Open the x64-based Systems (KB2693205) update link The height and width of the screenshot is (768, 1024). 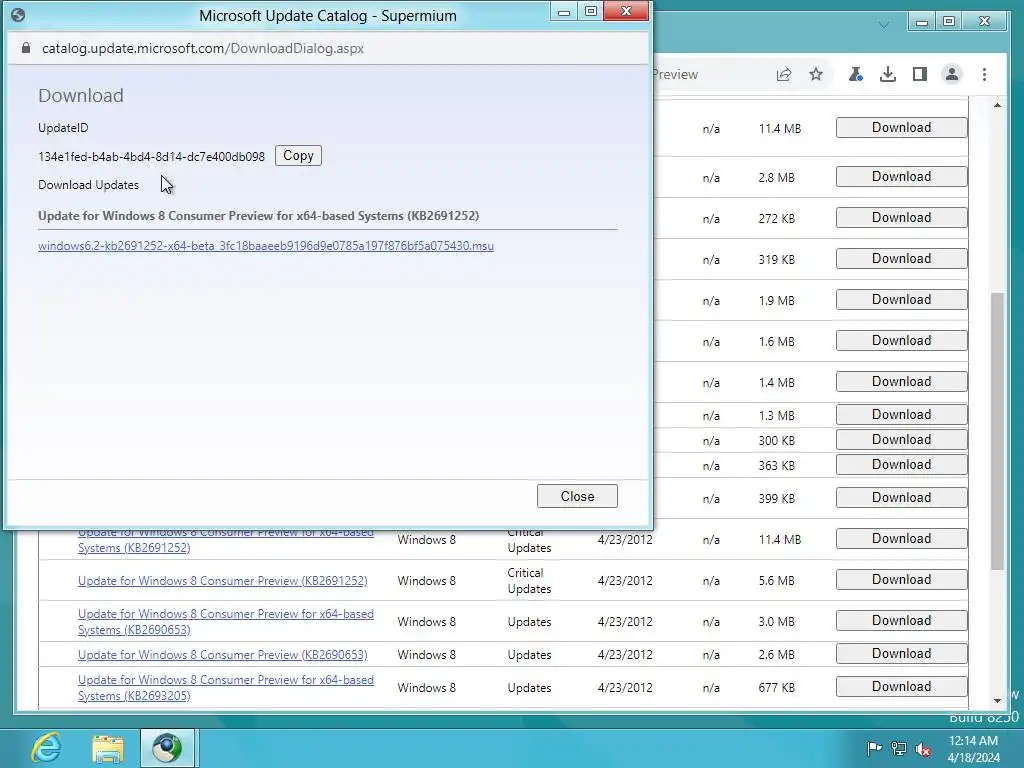click(226, 688)
